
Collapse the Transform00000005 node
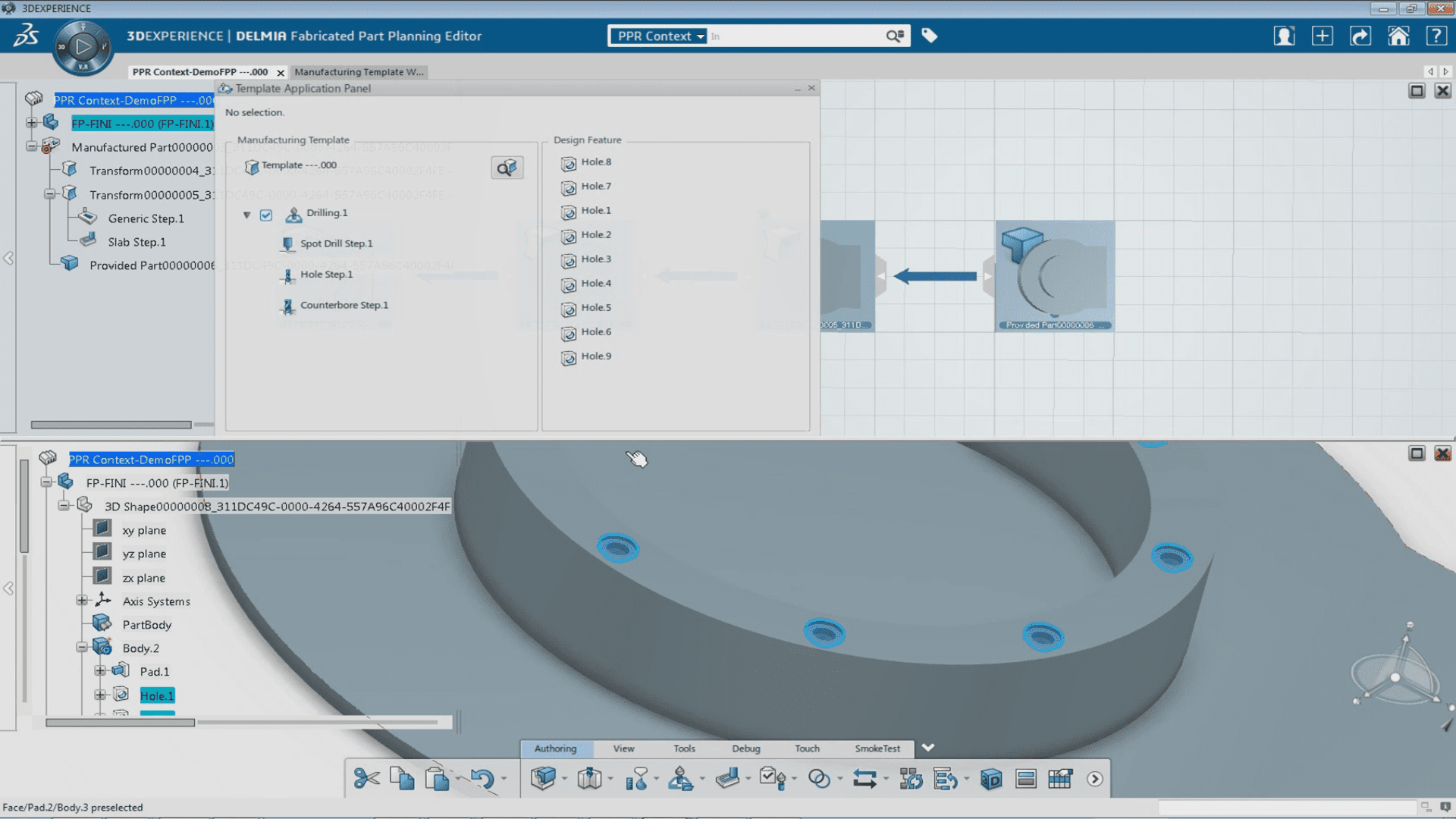tap(49, 194)
